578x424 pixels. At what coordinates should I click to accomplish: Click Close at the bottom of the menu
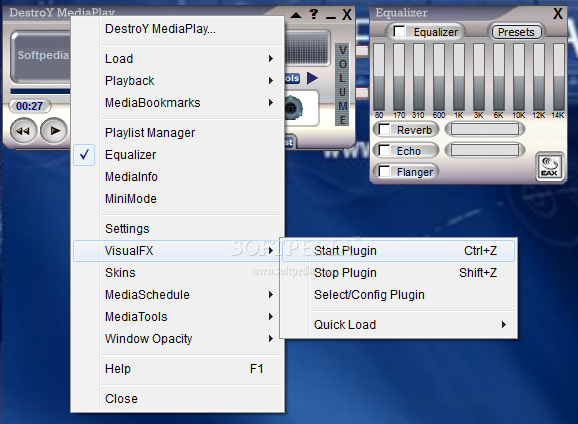[178, 399]
